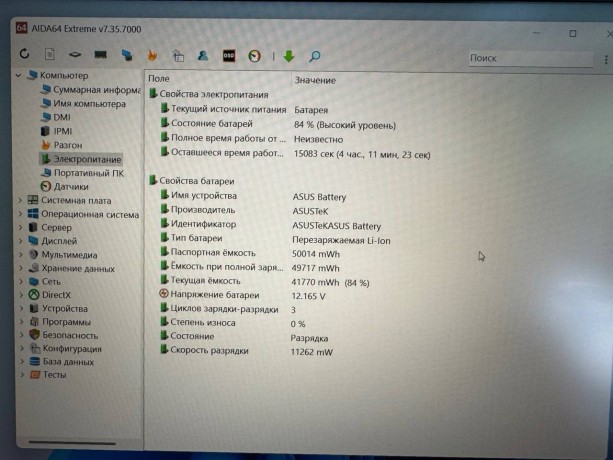Image resolution: width=613 pixels, height=460 pixels.
Task: Expand the Сеть tree node
Action: (21, 281)
